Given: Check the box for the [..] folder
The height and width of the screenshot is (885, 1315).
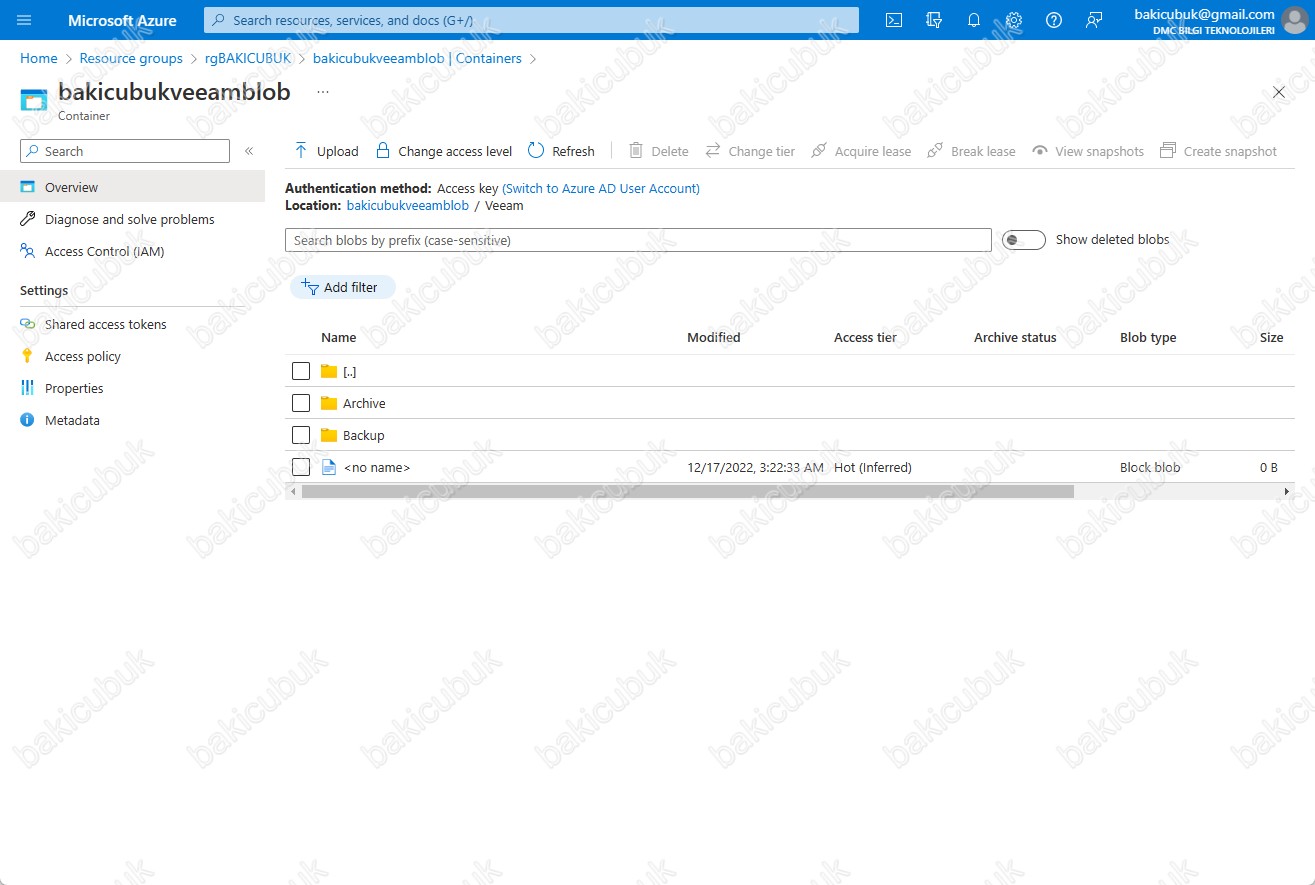Looking at the screenshot, I should pyautogui.click(x=301, y=371).
